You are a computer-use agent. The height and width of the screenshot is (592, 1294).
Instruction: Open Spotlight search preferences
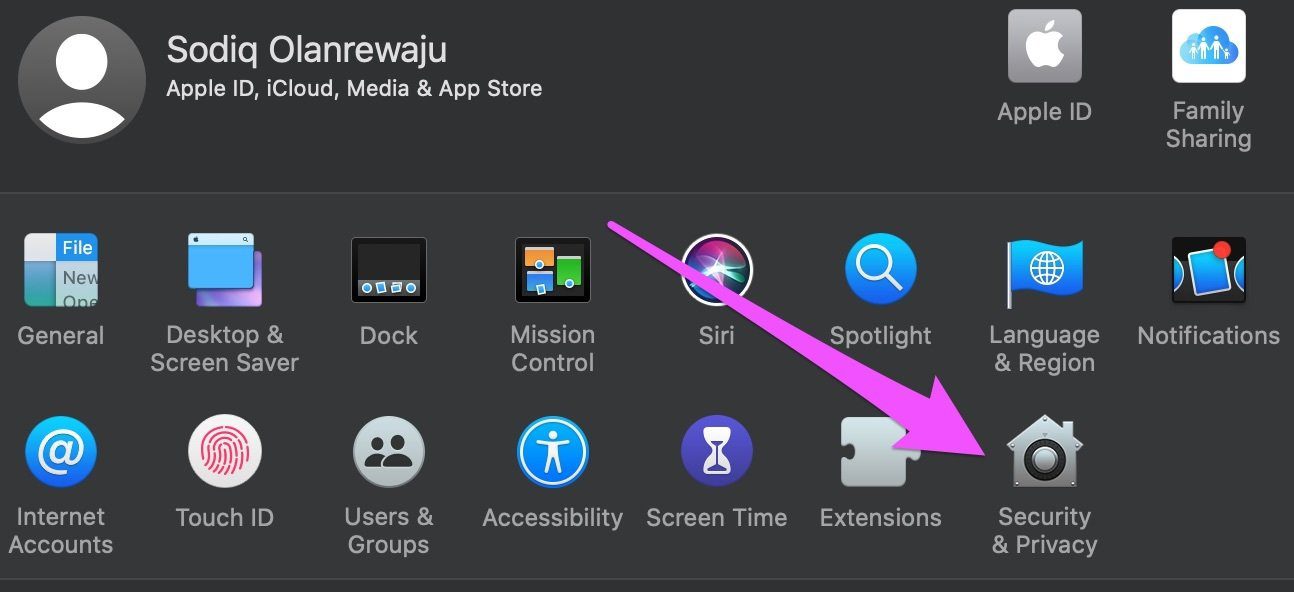(x=880, y=270)
